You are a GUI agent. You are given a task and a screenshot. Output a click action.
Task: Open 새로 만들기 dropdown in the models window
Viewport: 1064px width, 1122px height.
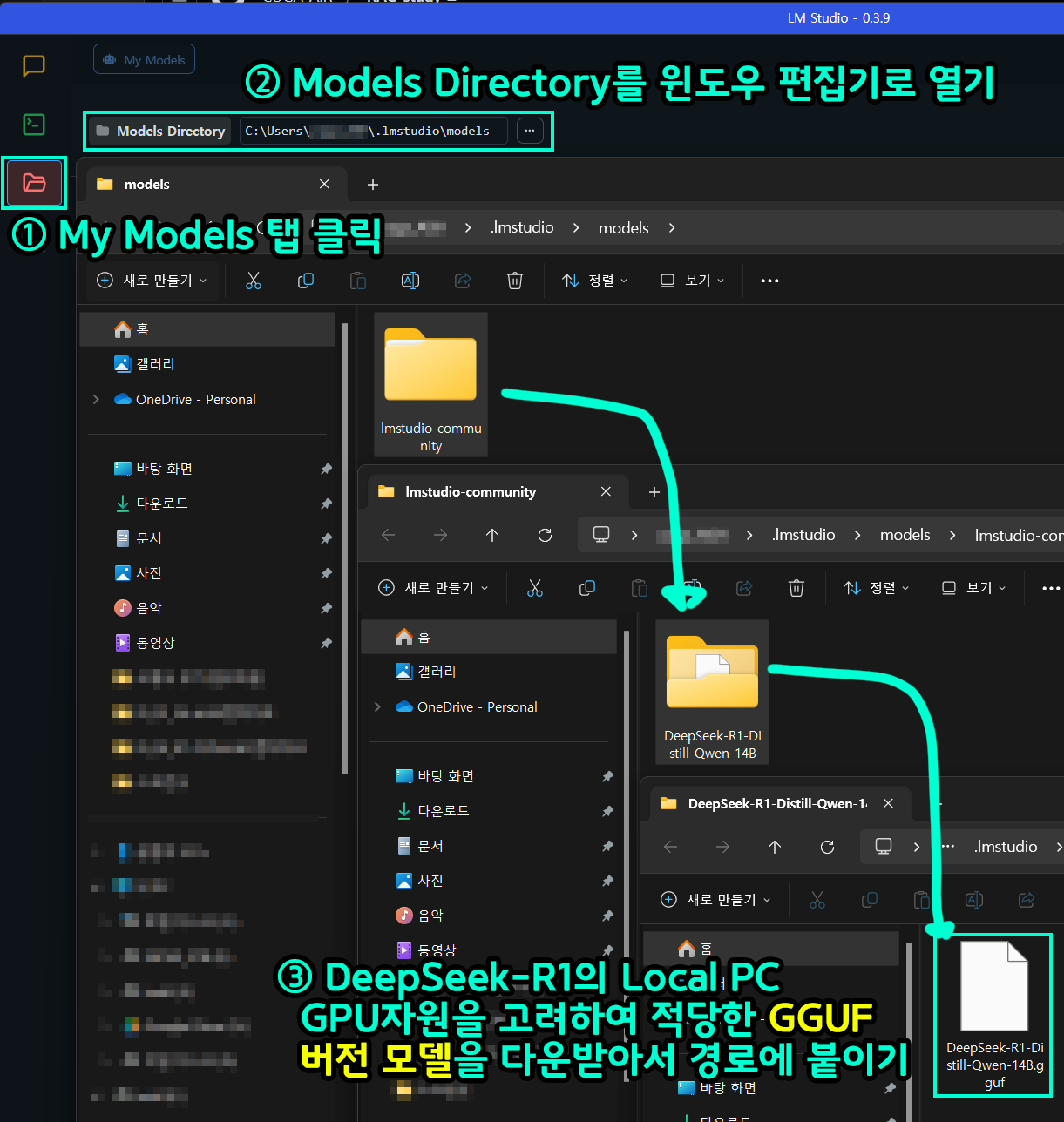pyautogui.click(x=152, y=280)
